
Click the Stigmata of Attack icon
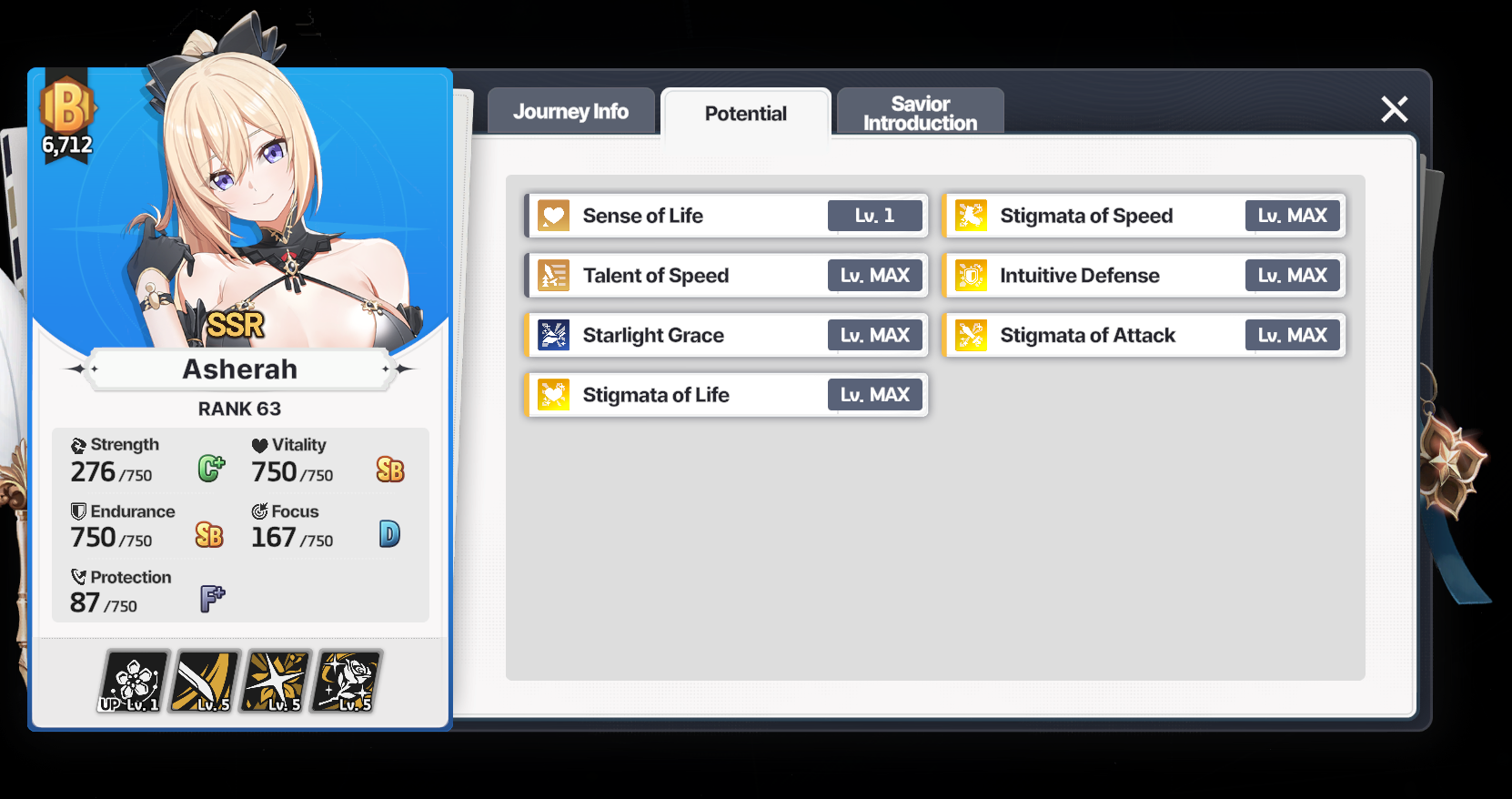point(971,335)
